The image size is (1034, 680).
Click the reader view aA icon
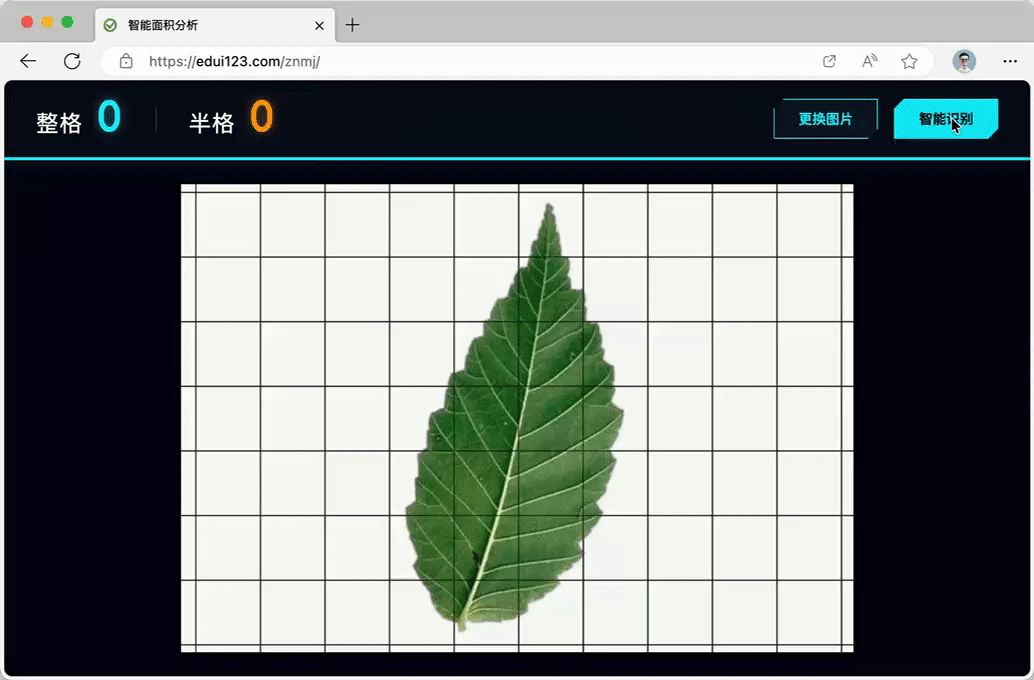[x=869, y=61]
